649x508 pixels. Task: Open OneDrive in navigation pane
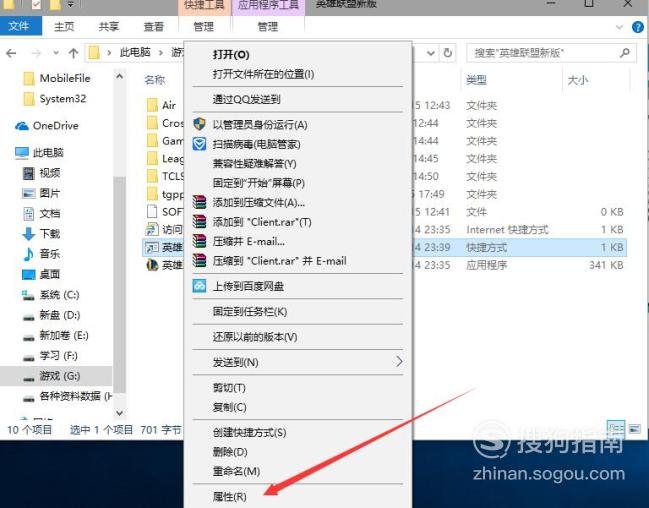47,125
